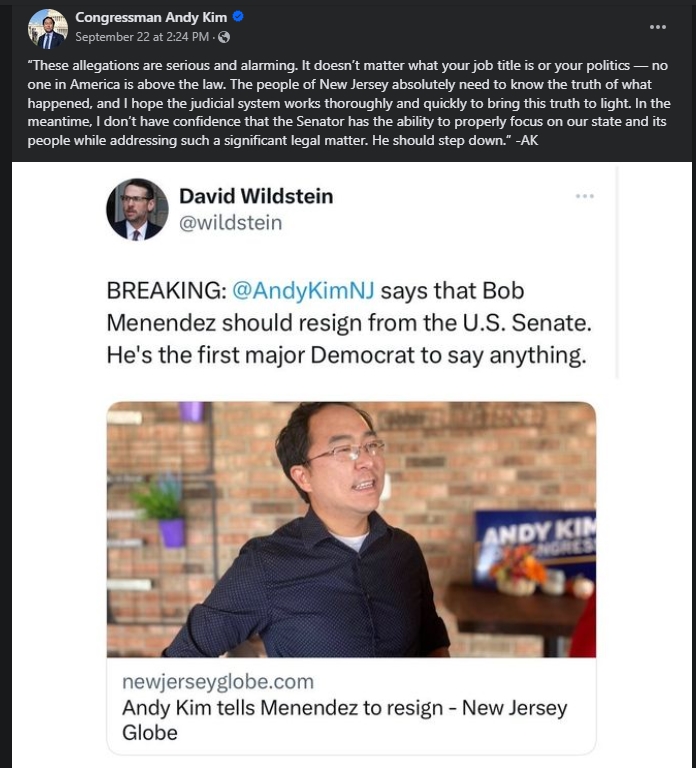Open the embedded tweet's three-dot menu
696x768 pixels.
tap(585, 196)
